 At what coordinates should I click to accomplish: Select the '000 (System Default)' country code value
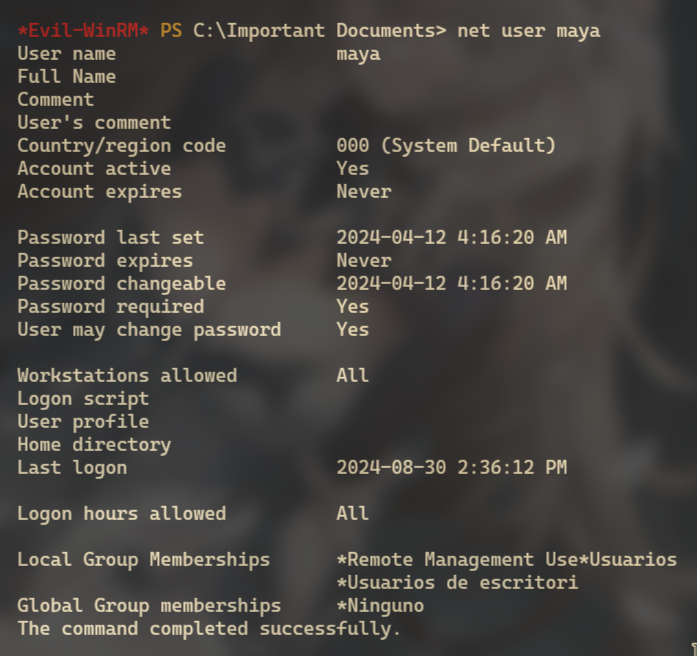pyautogui.click(x=446, y=146)
